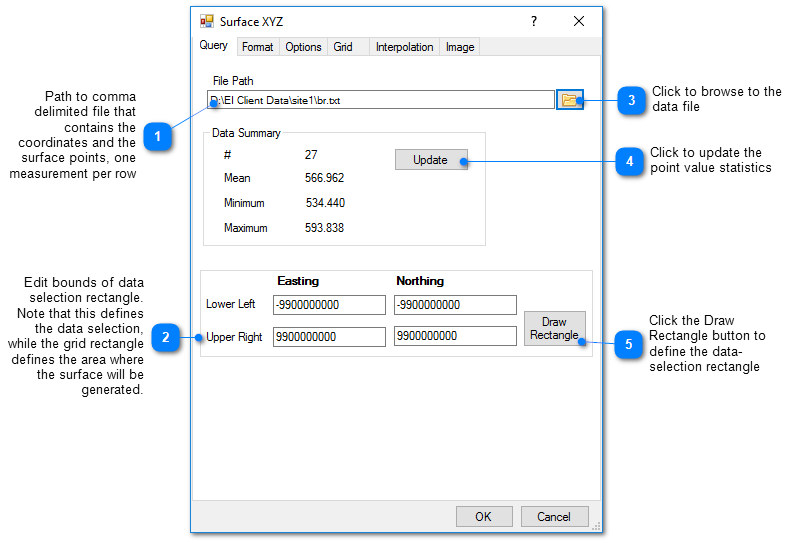Select the Image tab
The height and width of the screenshot is (543, 786).
pyautogui.click(x=460, y=47)
